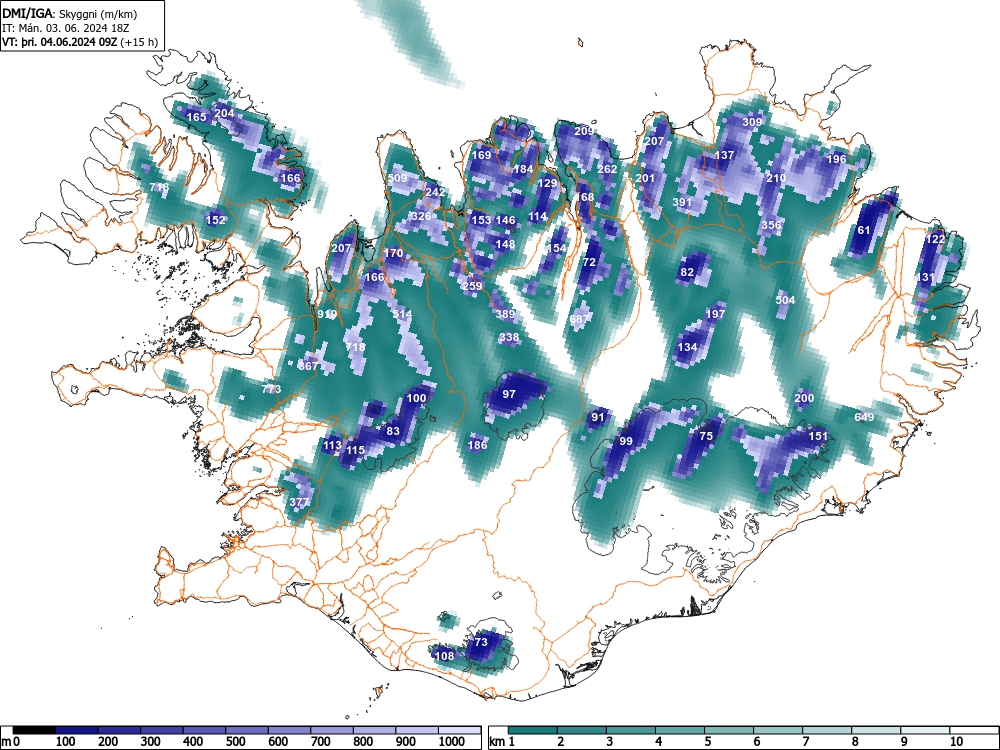
Task: Click visibility value 184 on the map
Action: tap(523, 169)
